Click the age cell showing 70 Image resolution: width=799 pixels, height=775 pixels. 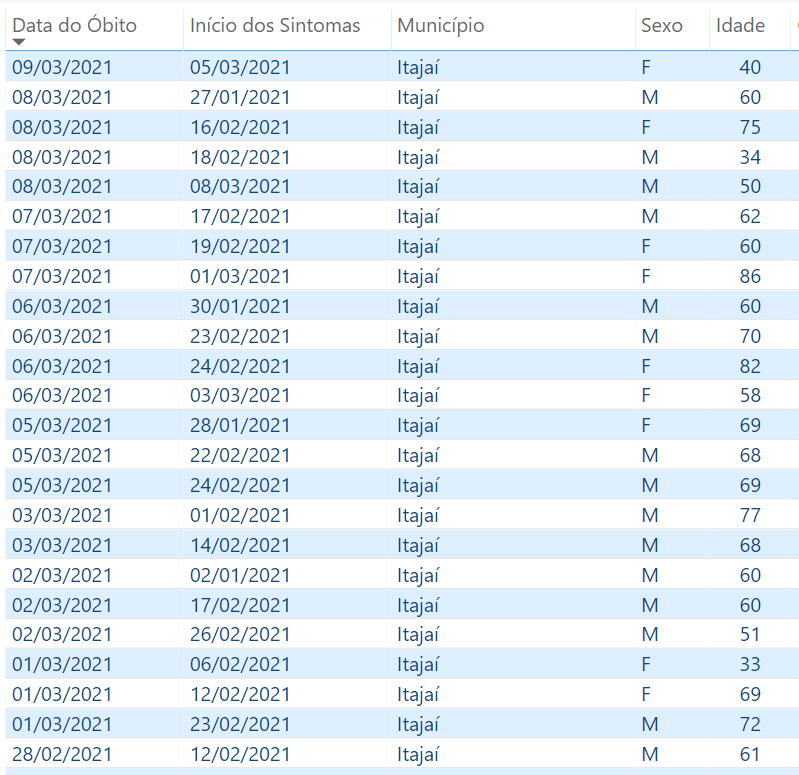(750, 336)
